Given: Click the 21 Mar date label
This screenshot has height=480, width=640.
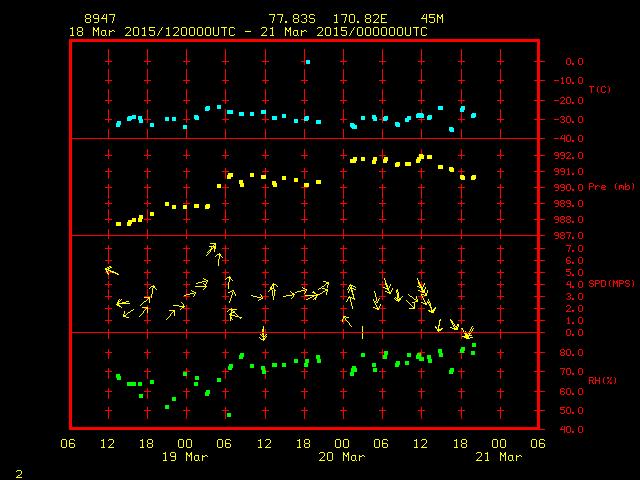Looking at the screenshot, I should coord(499,457).
